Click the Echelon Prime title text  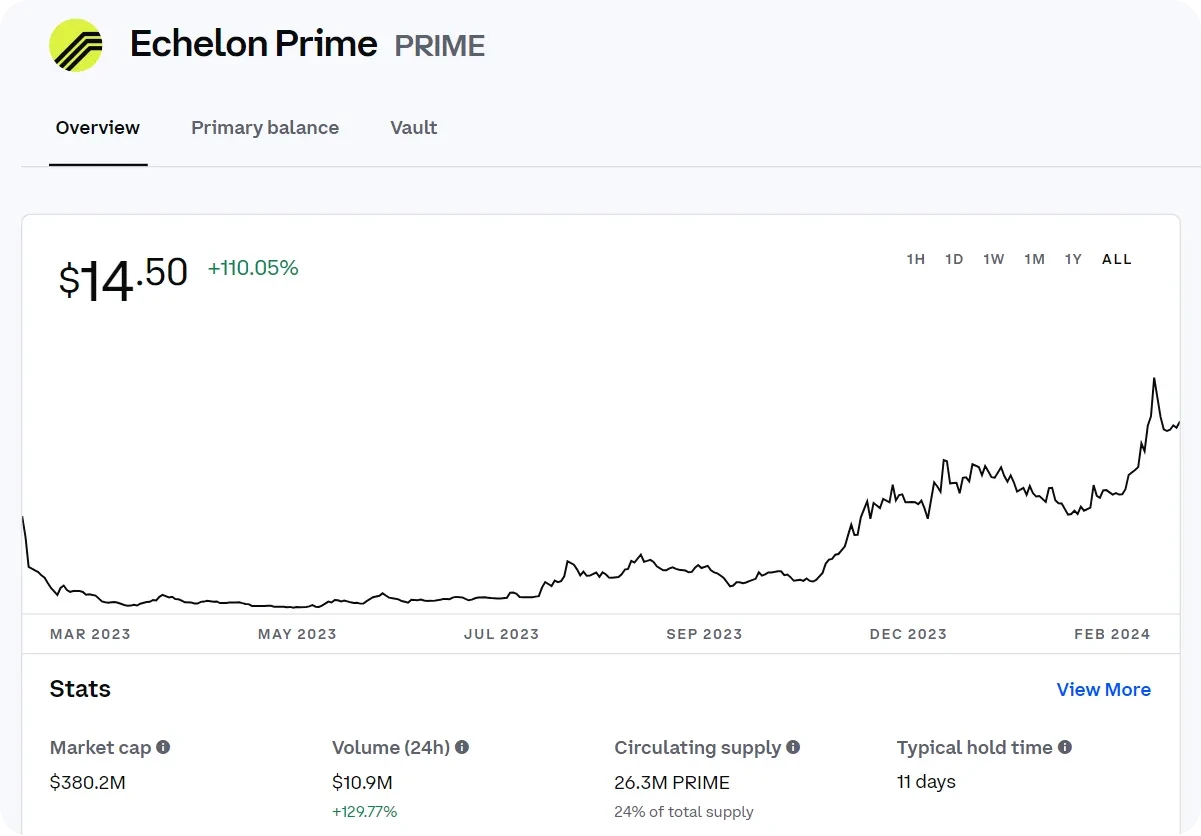(254, 44)
